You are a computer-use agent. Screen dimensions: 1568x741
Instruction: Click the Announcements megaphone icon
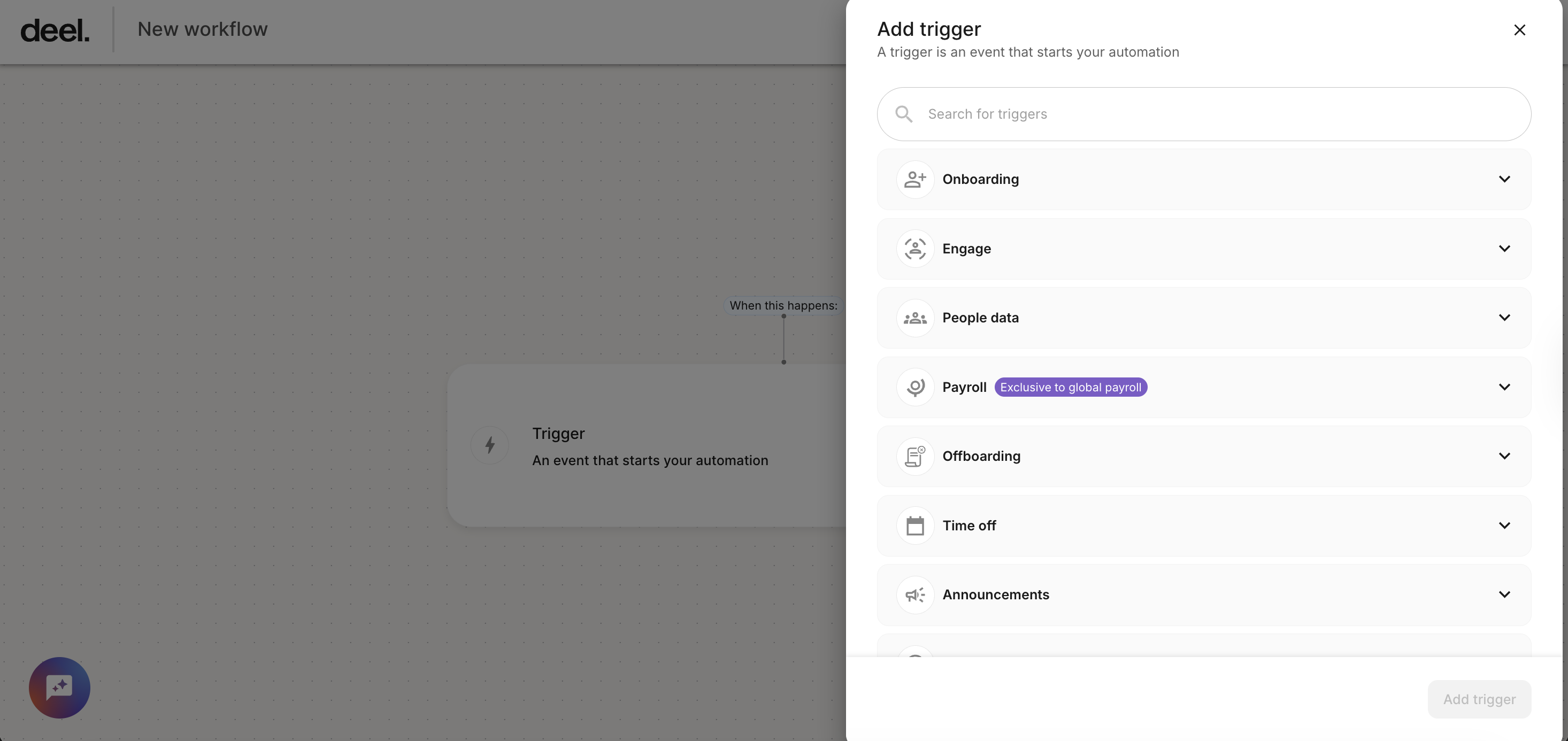pyautogui.click(x=914, y=595)
